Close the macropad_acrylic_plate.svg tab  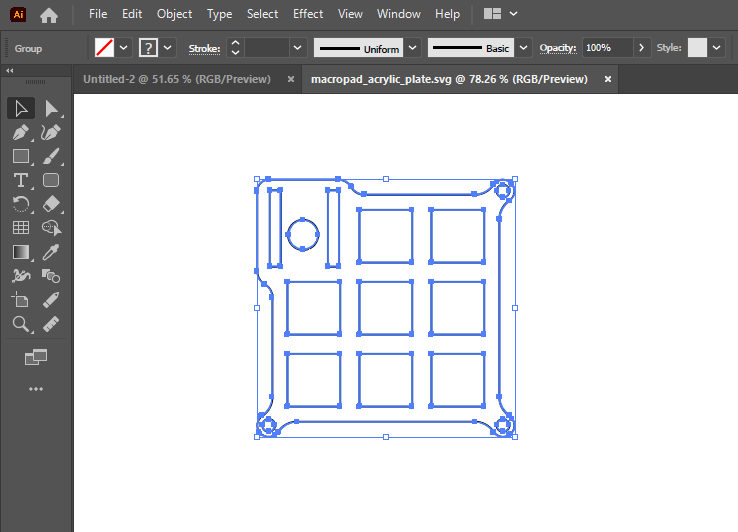coord(607,79)
